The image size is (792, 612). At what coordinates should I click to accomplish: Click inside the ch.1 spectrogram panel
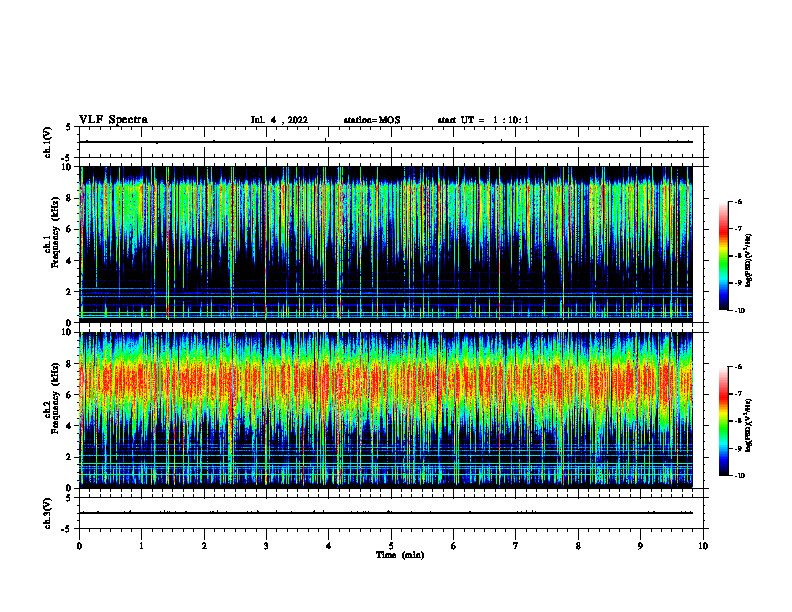click(x=386, y=244)
